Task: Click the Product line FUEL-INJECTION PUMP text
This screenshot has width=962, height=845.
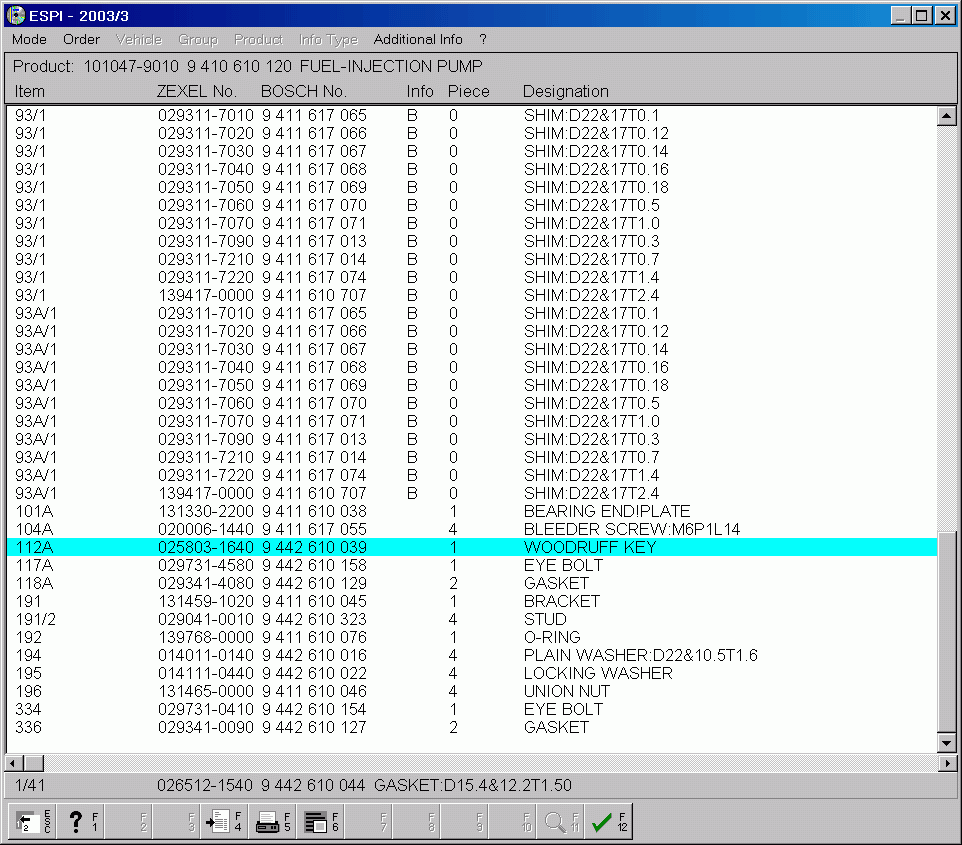Action: click(391, 66)
